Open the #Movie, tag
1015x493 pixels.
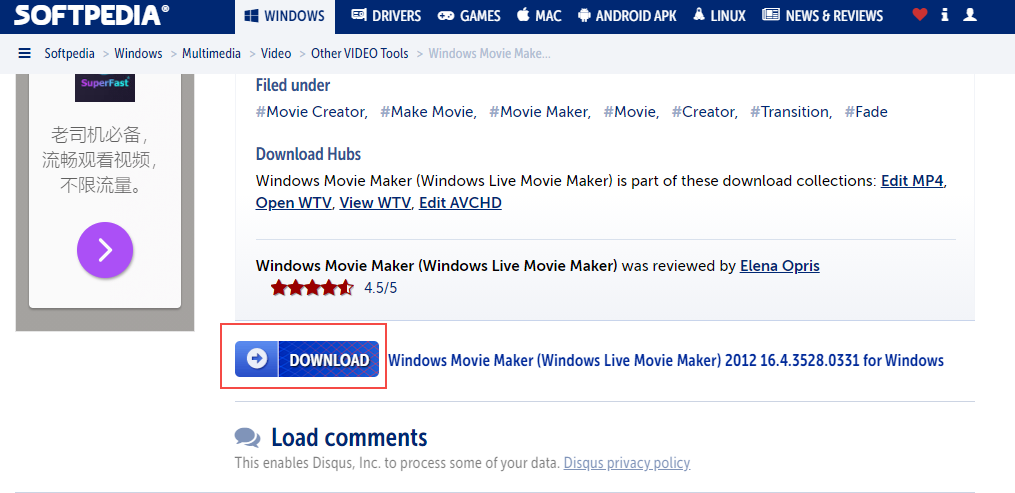(x=631, y=112)
